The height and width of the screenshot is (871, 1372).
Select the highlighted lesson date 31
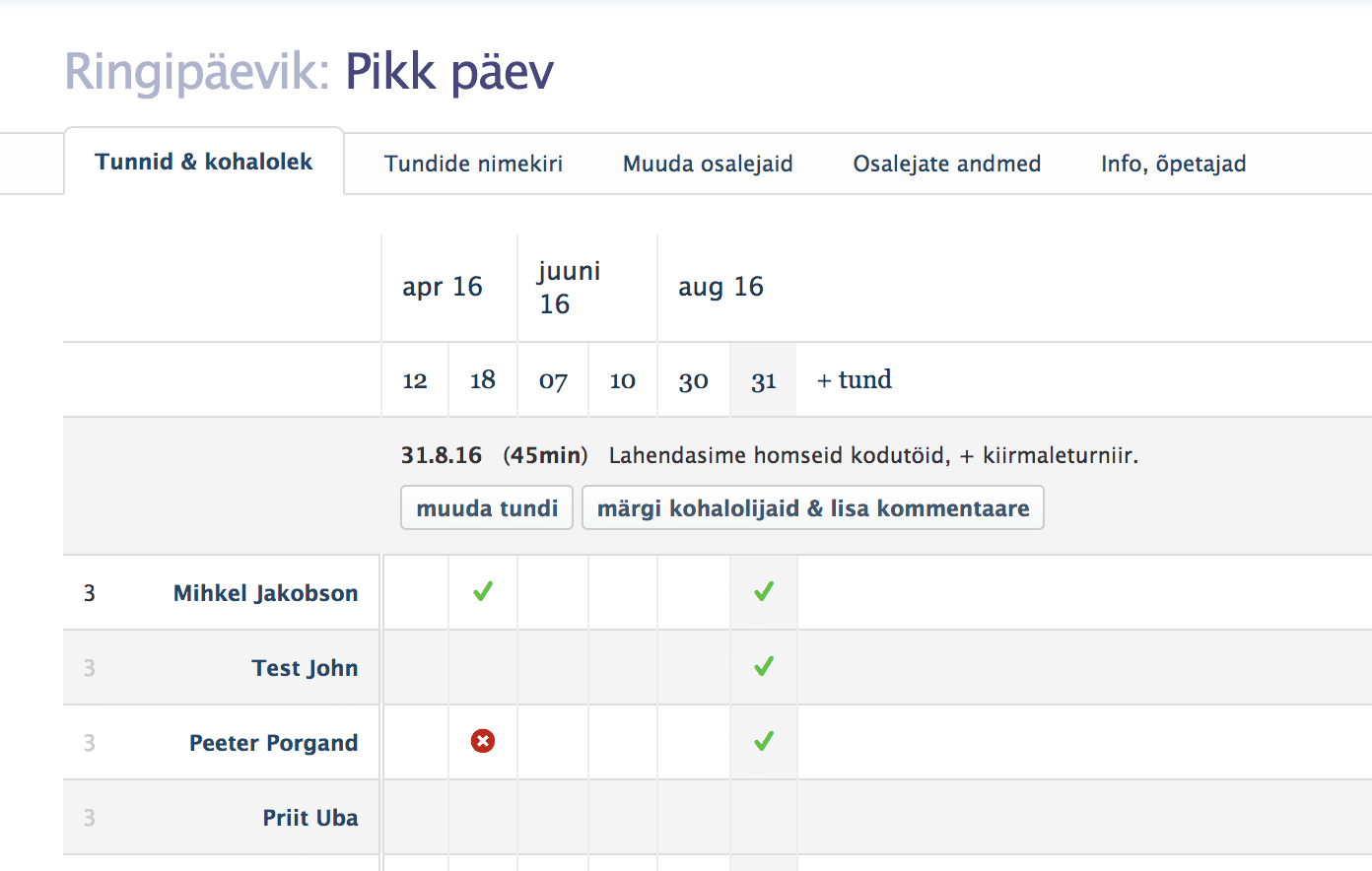click(764, 380)
